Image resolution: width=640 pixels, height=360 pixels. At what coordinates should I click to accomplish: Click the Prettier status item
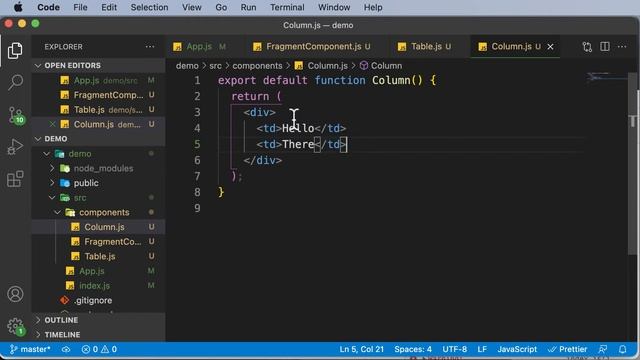tap(567, 349)
